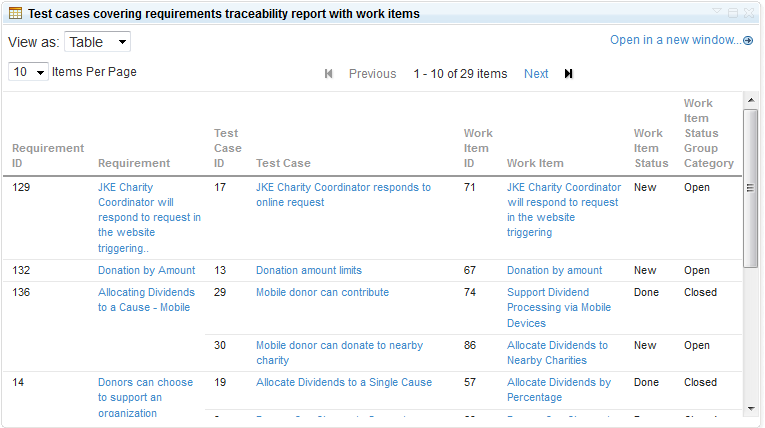Open Mobile donor can donate to nearby charity
Viewport: 765px width, 428px height.
(x=340, y=353)
